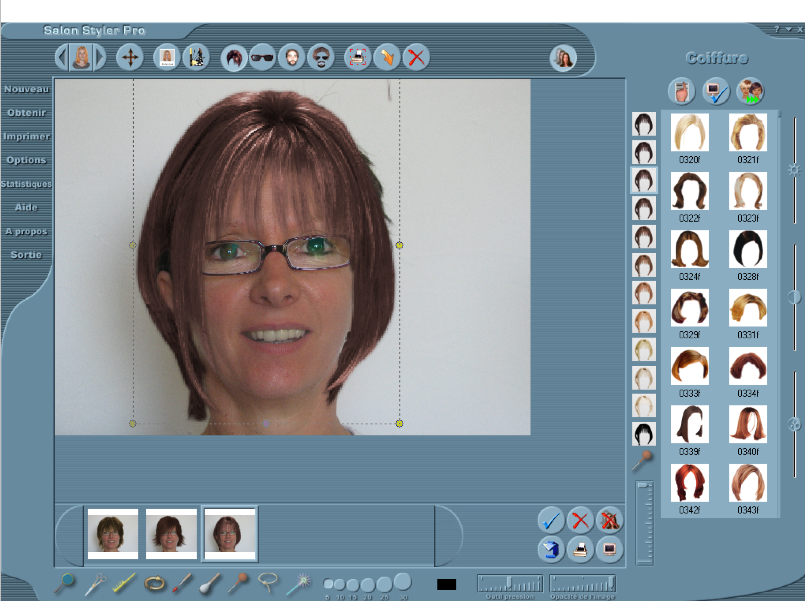Select the yellow comb tool
The height and width of the screenshot is (601, 805).
[x=124, y=583]
